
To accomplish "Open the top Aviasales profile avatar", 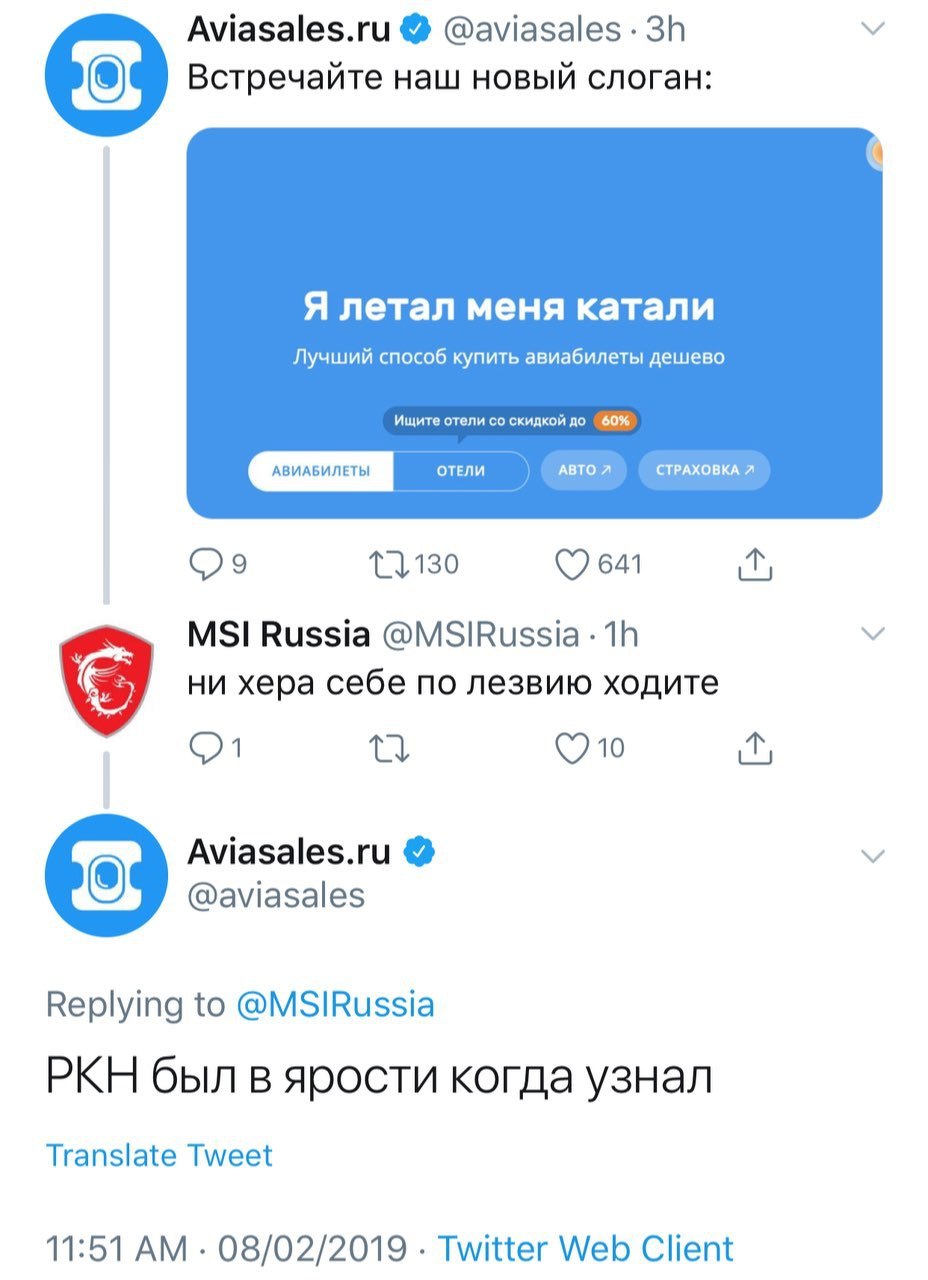I will (107, 74).
